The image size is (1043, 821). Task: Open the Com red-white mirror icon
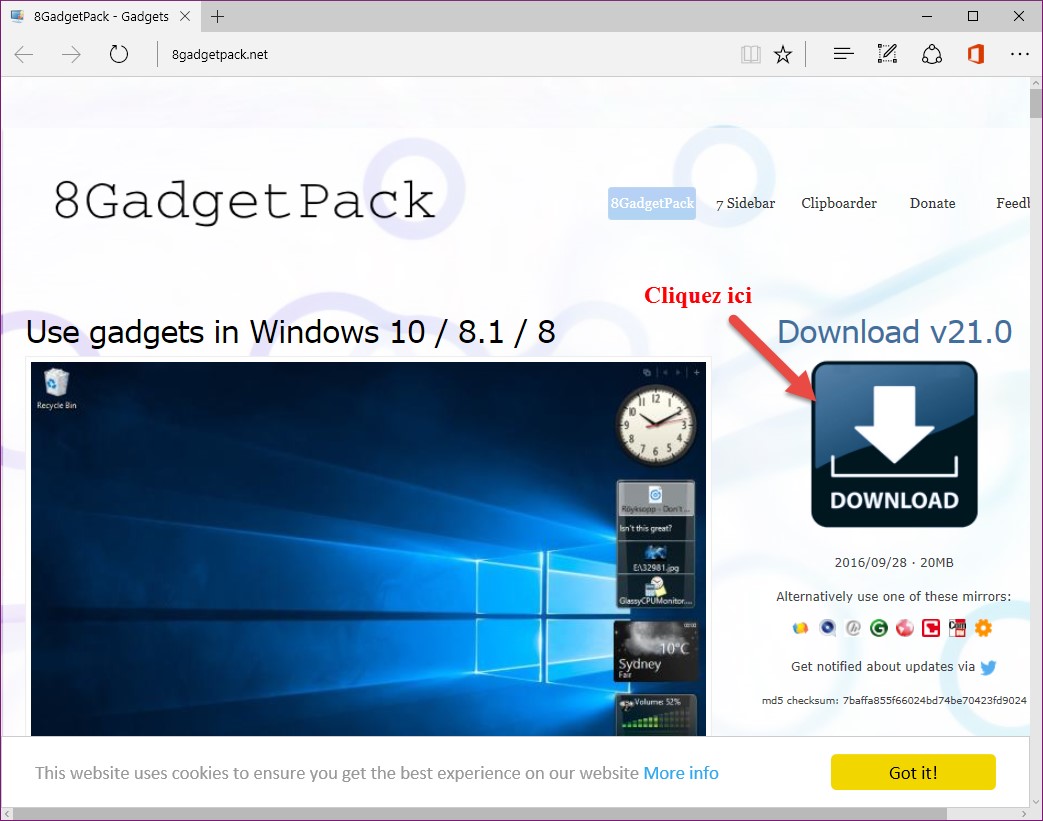(957, 627)
